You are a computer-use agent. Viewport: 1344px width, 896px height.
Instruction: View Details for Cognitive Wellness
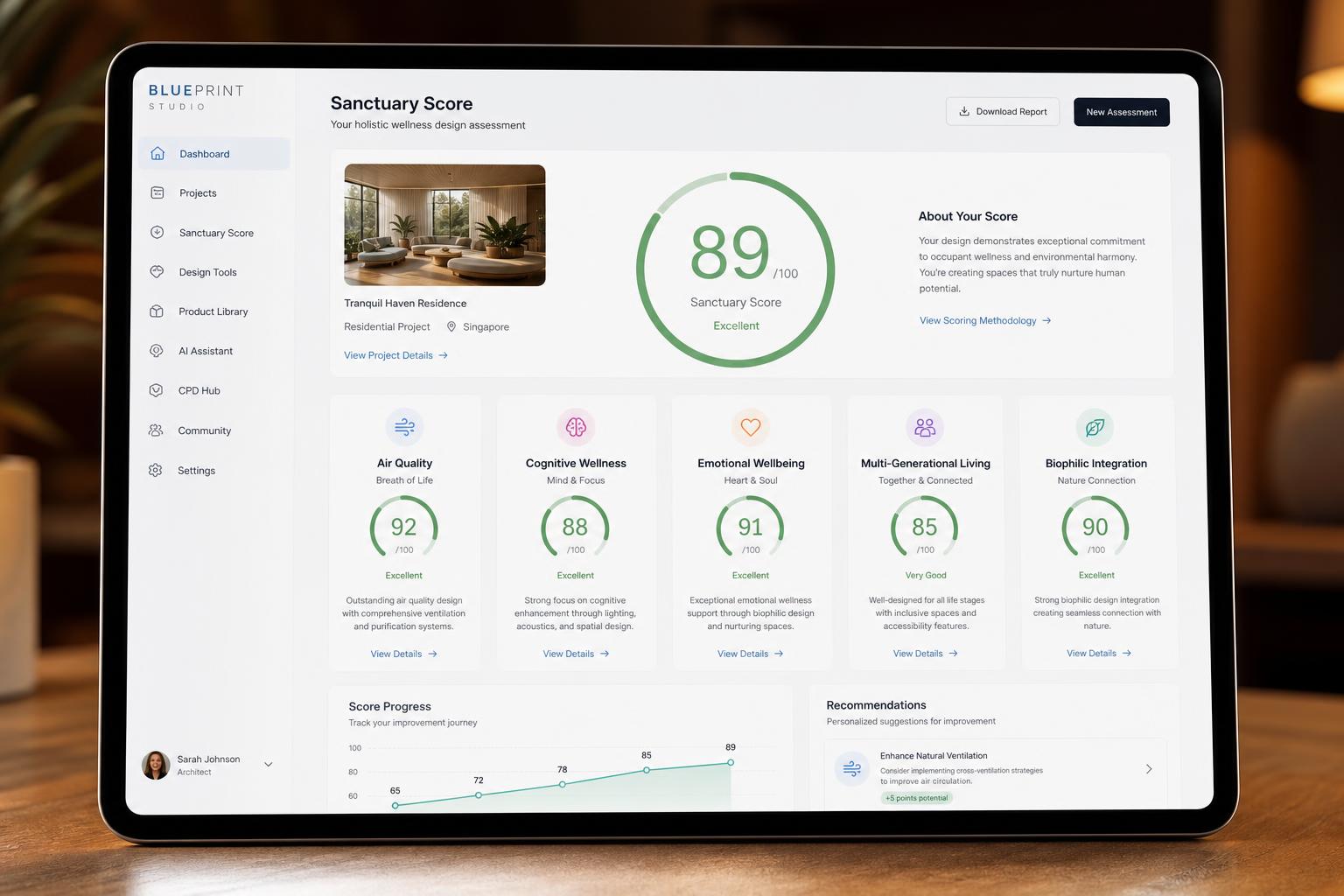(576, 654)
